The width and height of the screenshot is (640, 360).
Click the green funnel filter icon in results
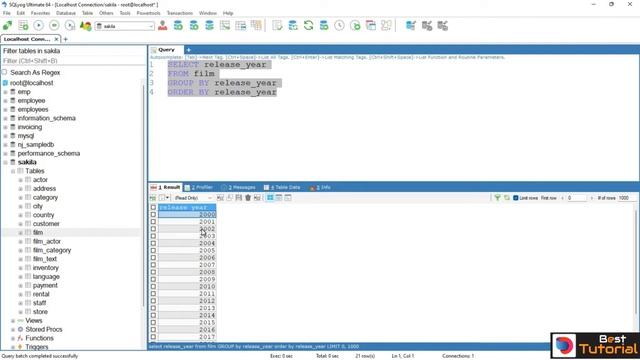click(497, 198)
